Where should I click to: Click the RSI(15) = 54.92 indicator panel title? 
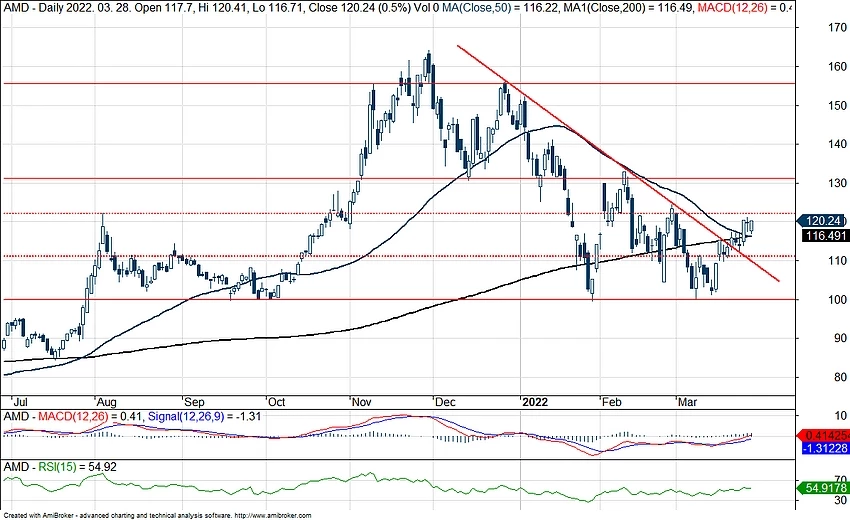77,467
